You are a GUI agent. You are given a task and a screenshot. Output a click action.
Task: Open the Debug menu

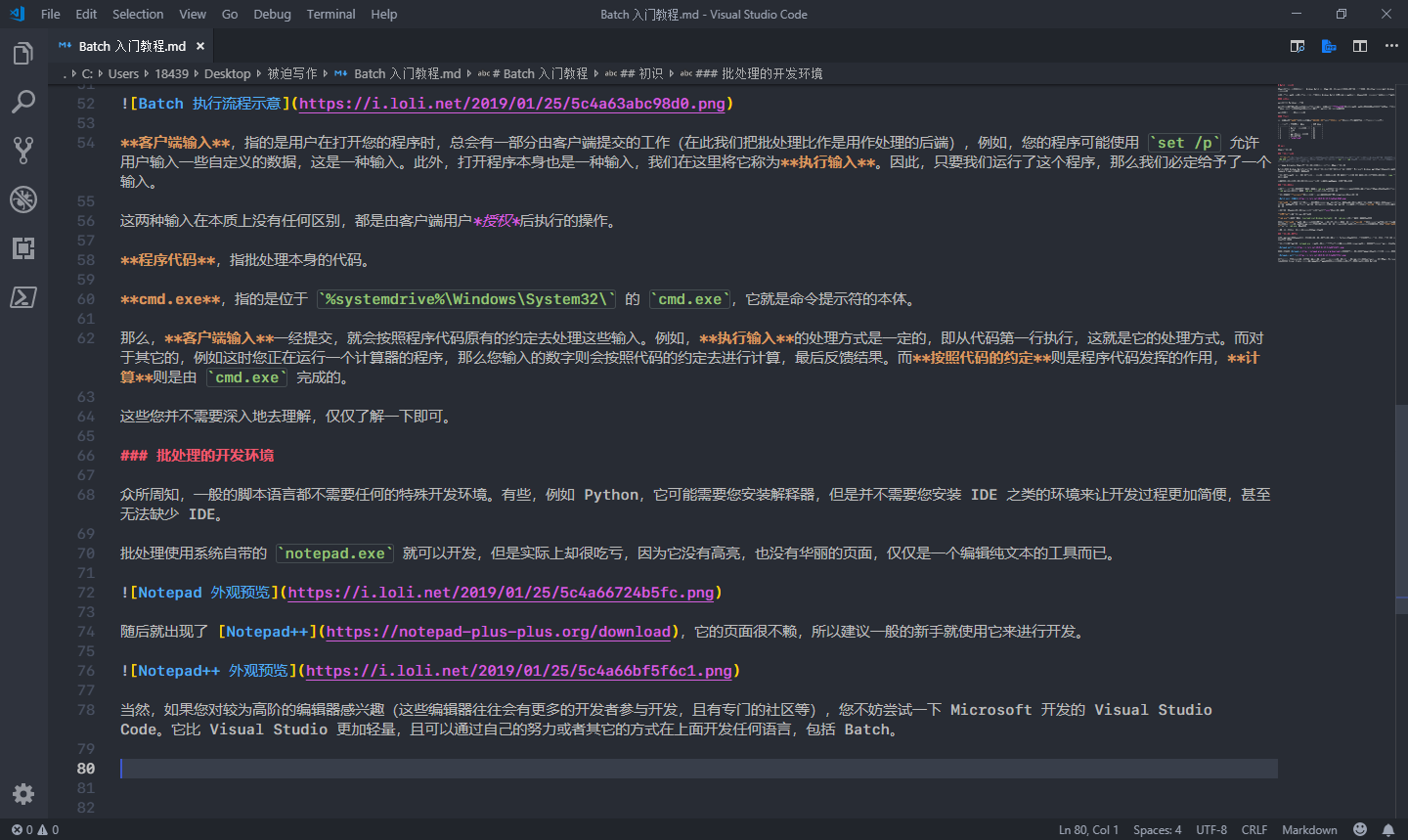tap(272, 14)
